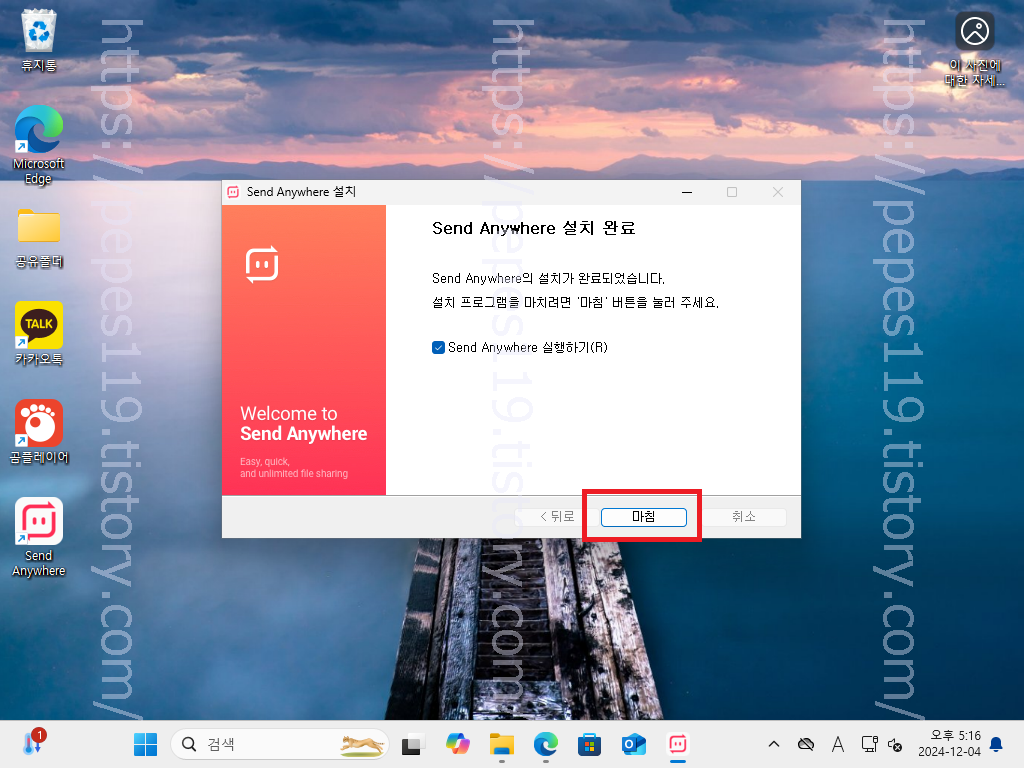Image resolution: width=1024 pixels, height=768 pixels.
Task: Open Microsoft Store from the taskbar
Action: point(589,744)
